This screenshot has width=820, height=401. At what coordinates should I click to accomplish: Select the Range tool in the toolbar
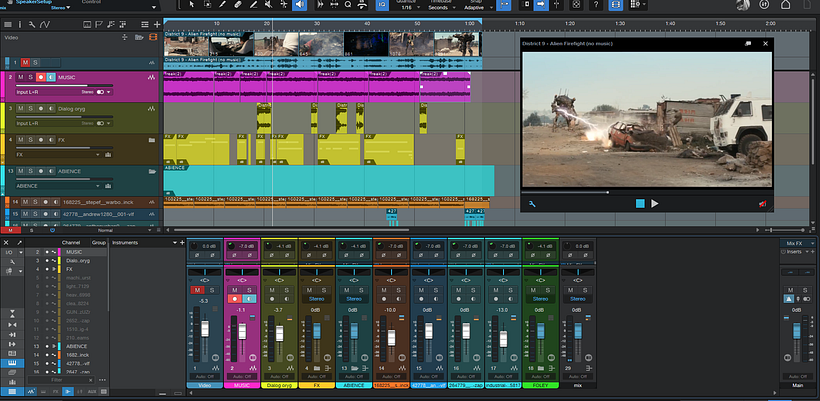coord(207,5)
